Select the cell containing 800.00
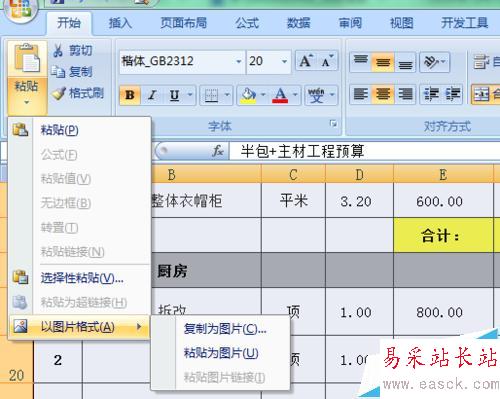This screenshot has height=399, width=500. click(x=443, y=312)
